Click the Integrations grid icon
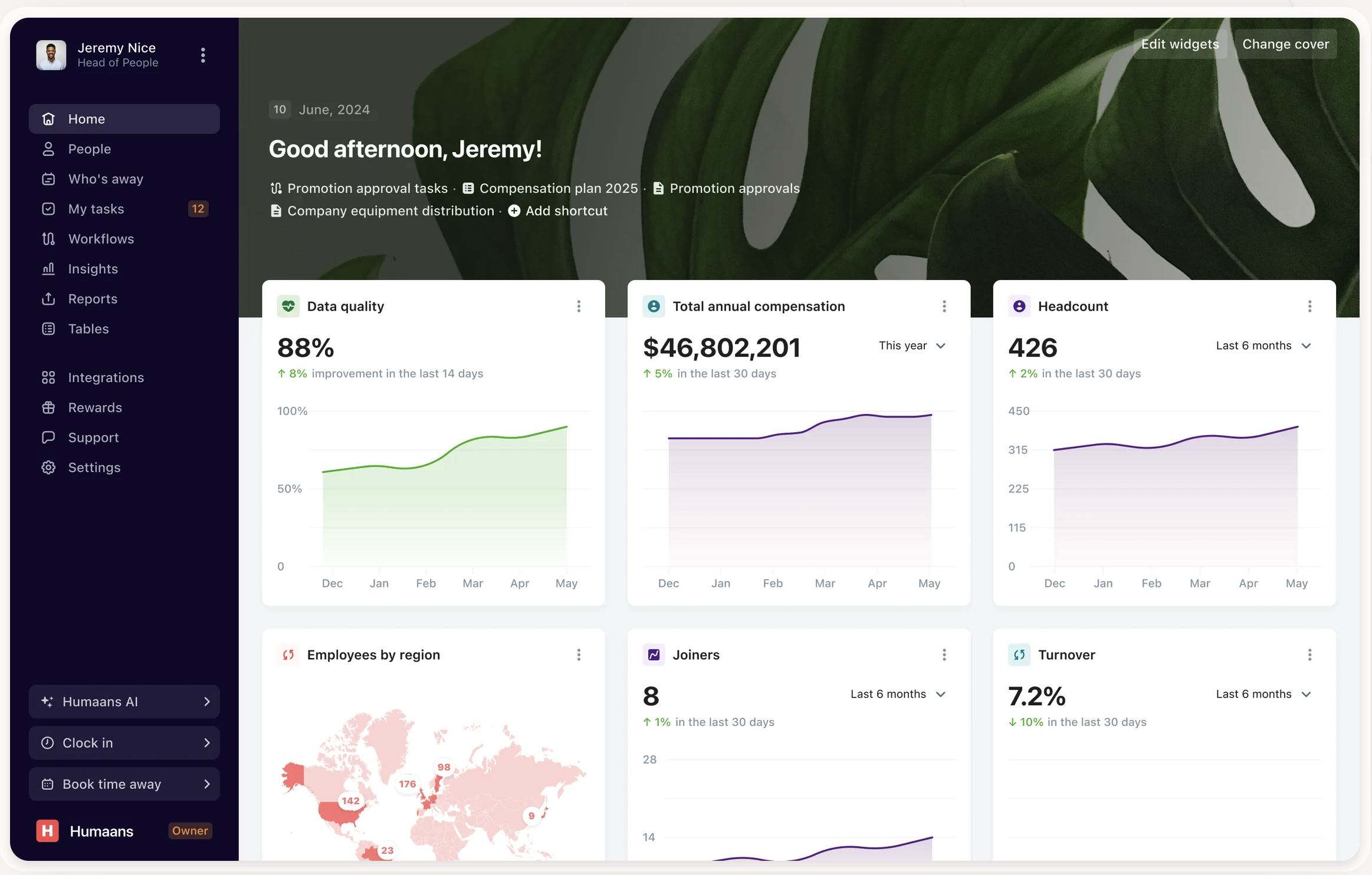Image resolution: width=1372 pixels, height=875 pixels. pos(48,377)
